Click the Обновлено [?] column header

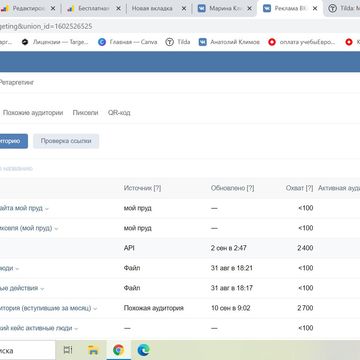tap(232, 188)
